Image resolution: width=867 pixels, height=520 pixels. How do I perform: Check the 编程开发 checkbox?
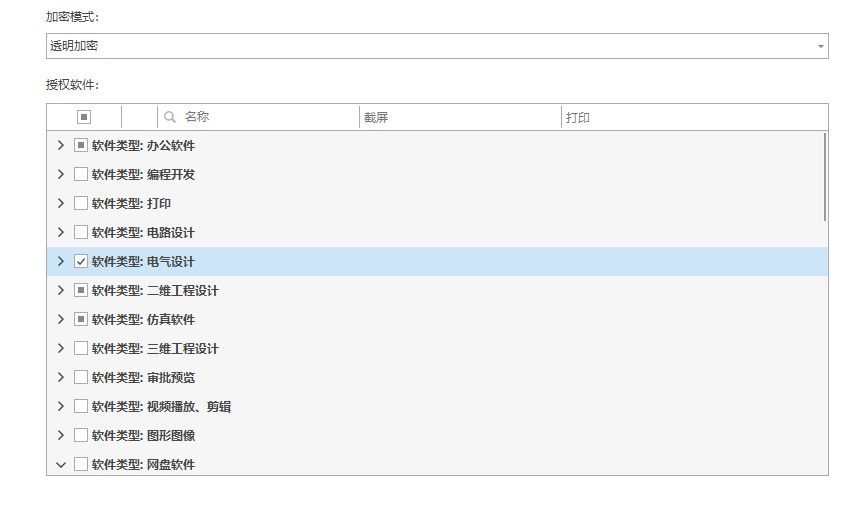(x=81, y=174)
